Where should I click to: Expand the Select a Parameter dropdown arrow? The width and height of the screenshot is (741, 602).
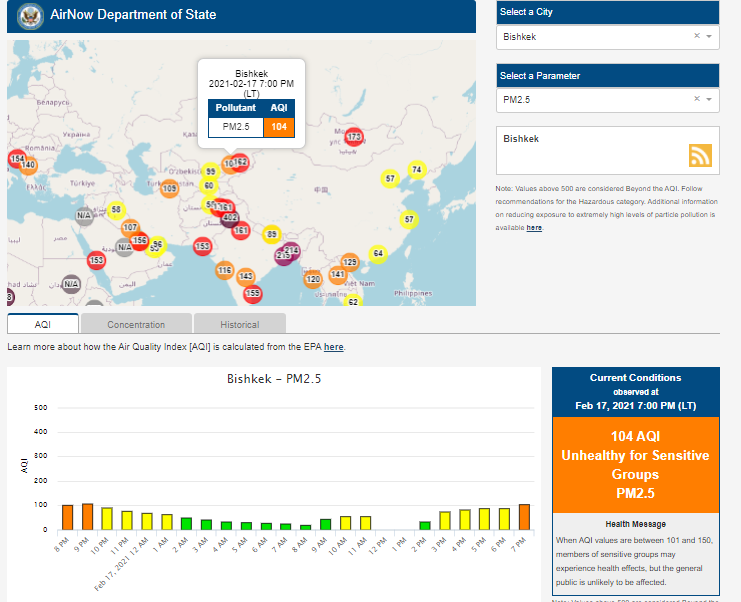pos(709,100)
